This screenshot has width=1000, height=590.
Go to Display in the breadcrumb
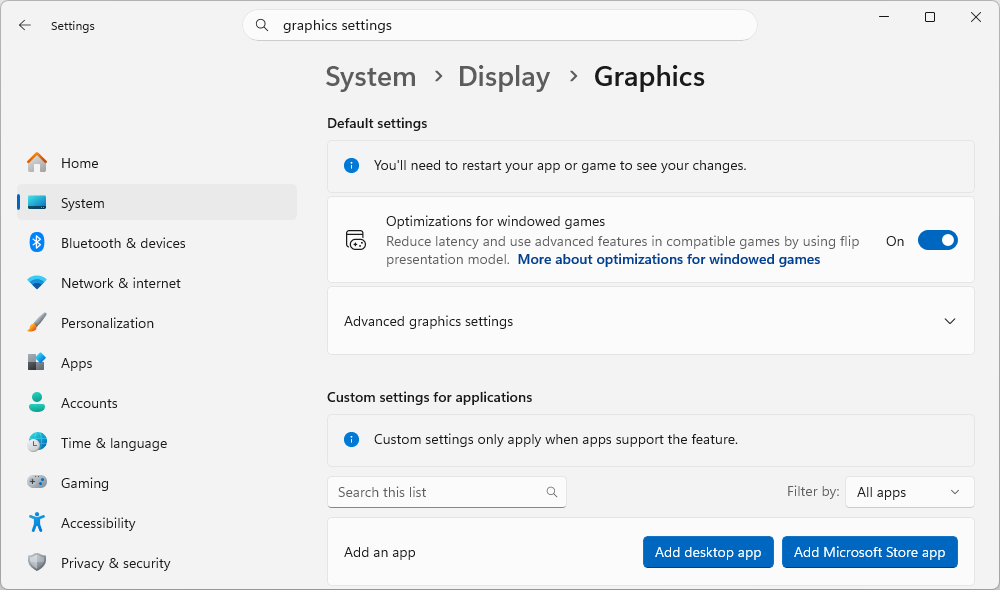504,77
